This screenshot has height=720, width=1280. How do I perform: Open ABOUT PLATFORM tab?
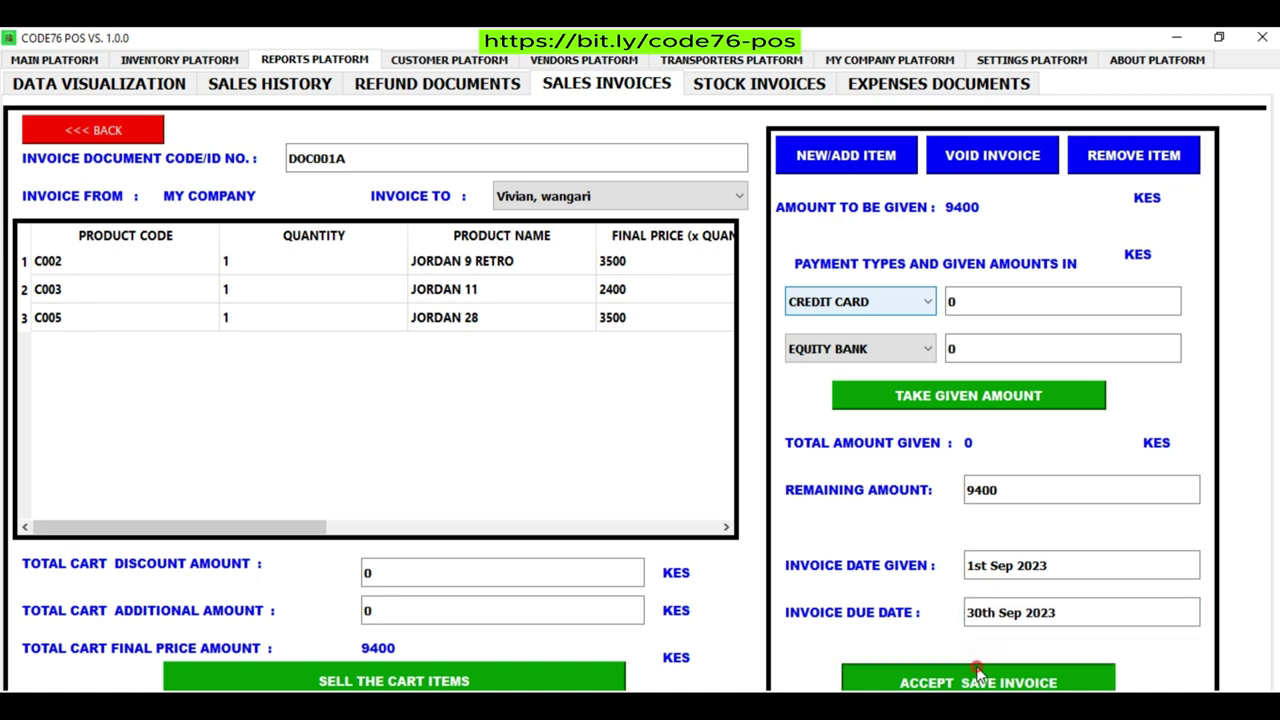pyautogui.click(x=1157, y=60)
